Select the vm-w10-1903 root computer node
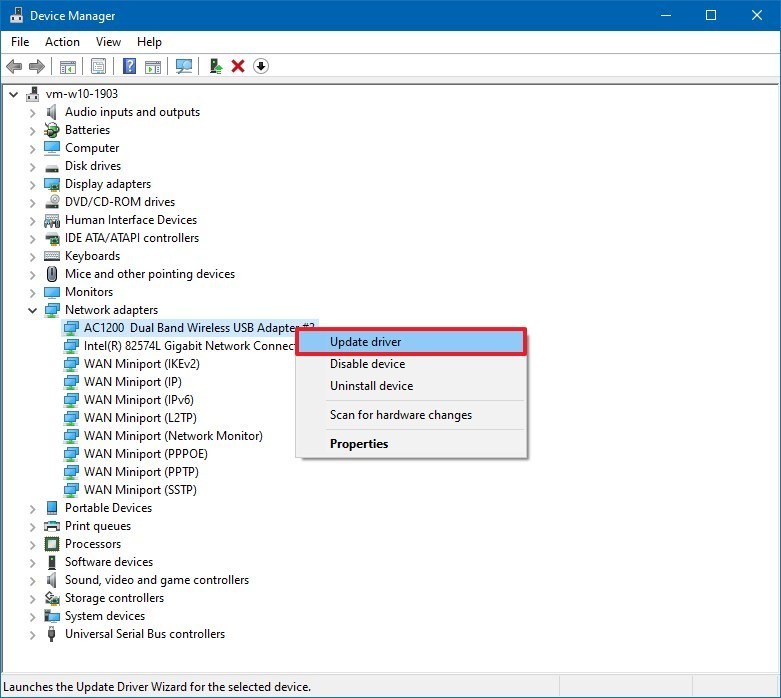781x698 pixels. click(81, 94)
